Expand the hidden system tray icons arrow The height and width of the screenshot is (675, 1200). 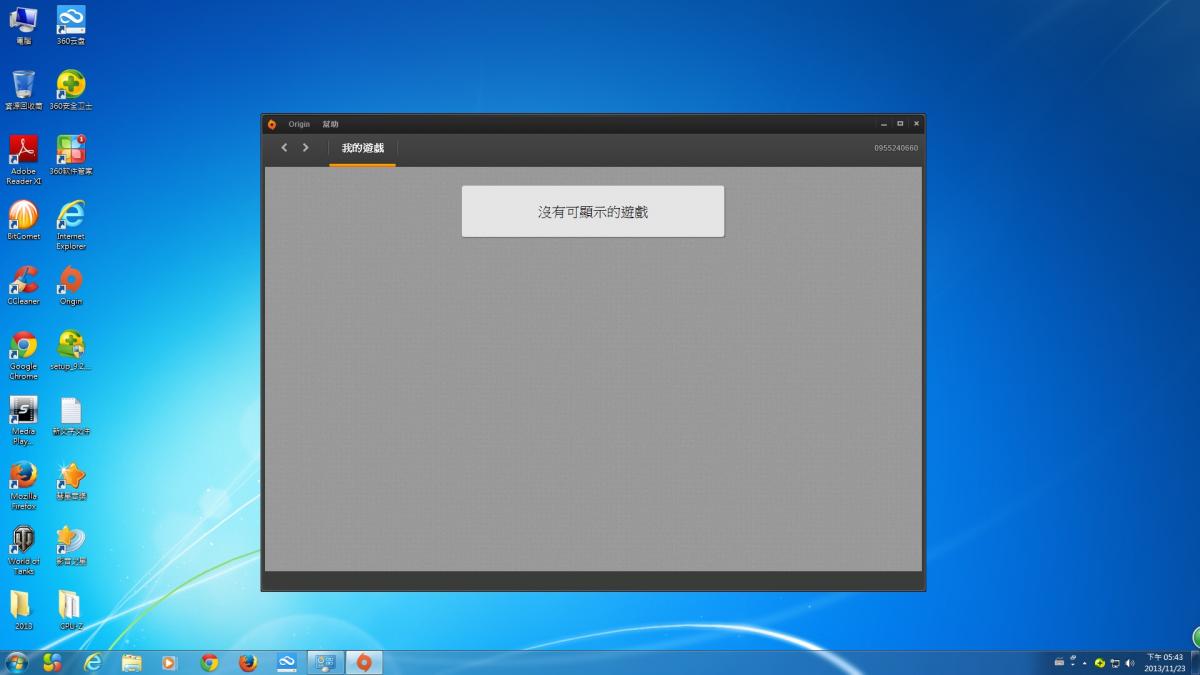(x=1085, y=663)
